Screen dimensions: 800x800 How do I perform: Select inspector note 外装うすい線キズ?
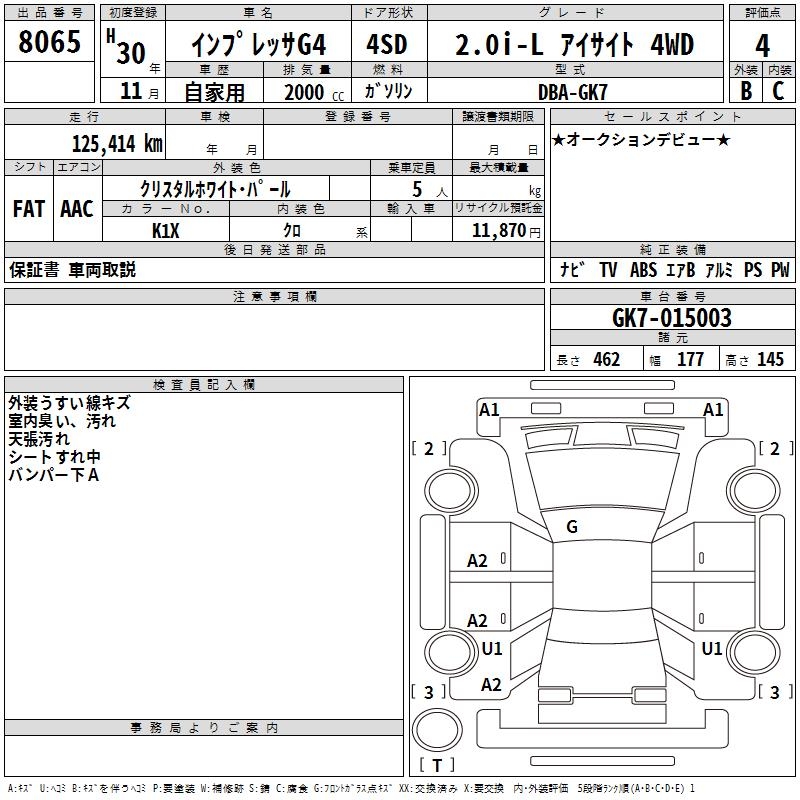(69, 403)
